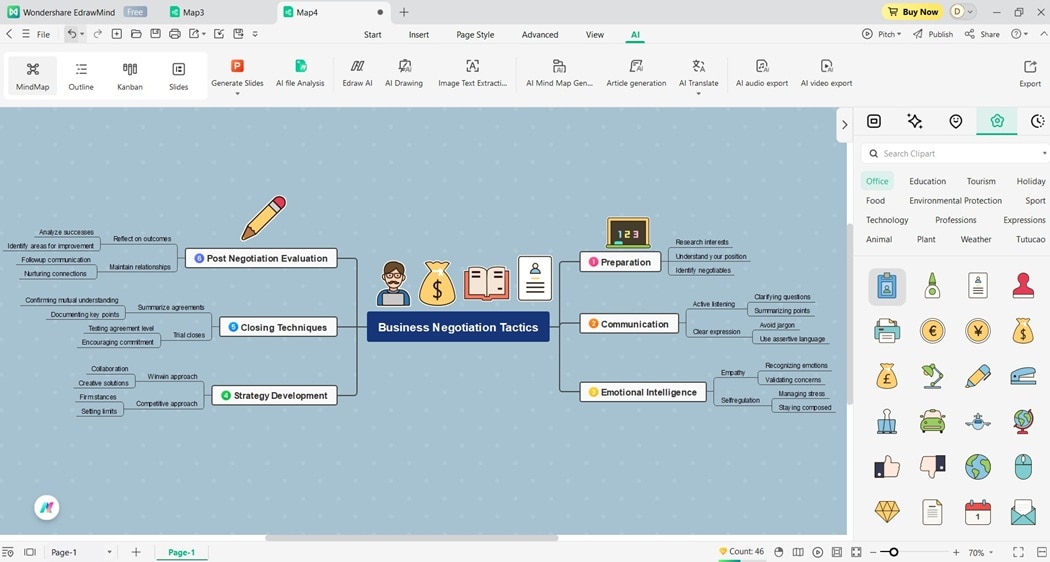Open the AI sparkle panel tab
Image resolution: width=1050 pixels, height=562 pixels.
coord(915,121)
